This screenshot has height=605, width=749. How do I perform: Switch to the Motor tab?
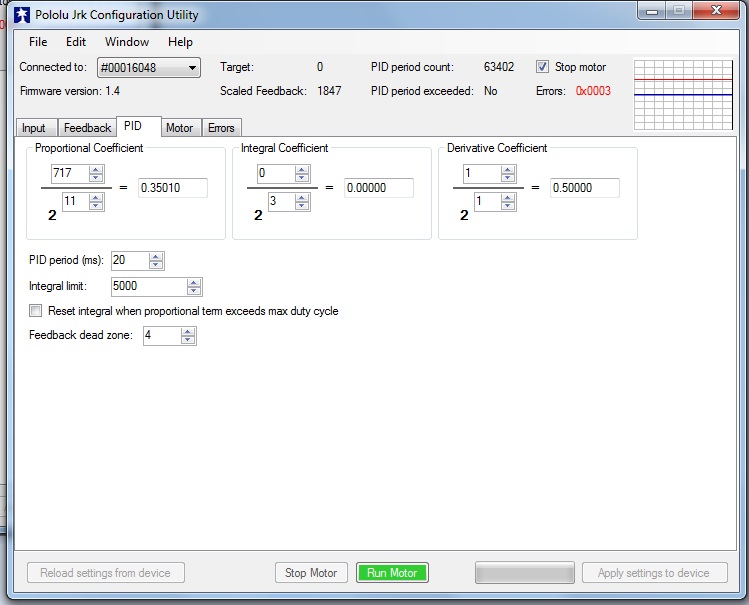coord(181,128)
